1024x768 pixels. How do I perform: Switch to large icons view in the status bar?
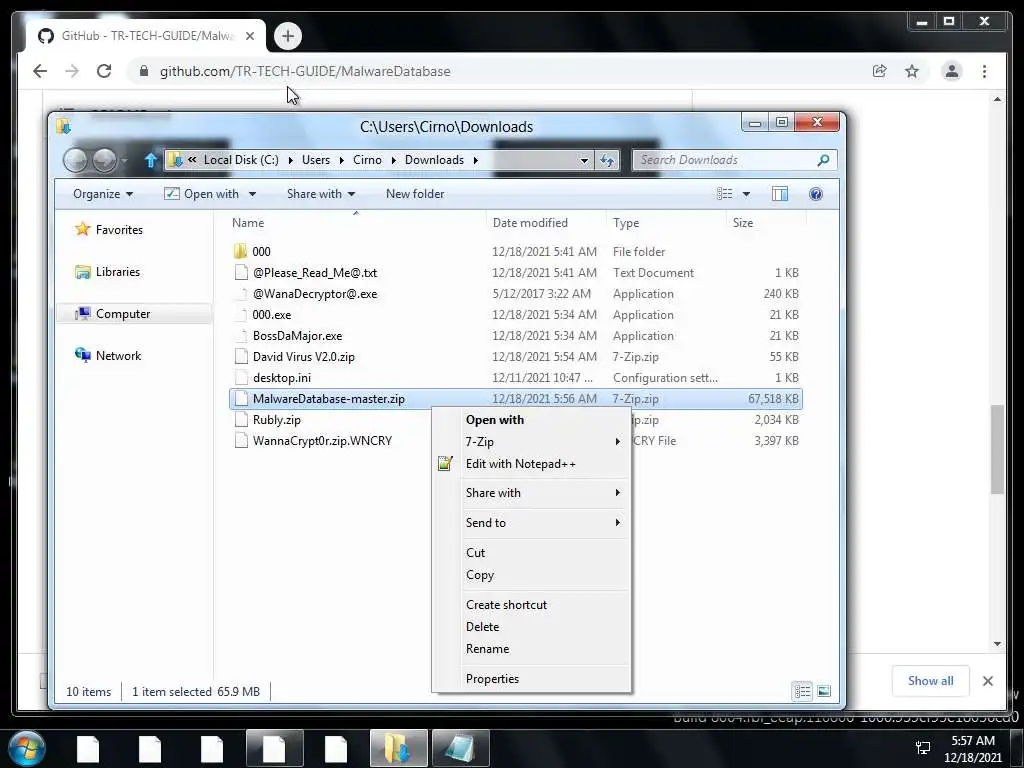(824, 691)
